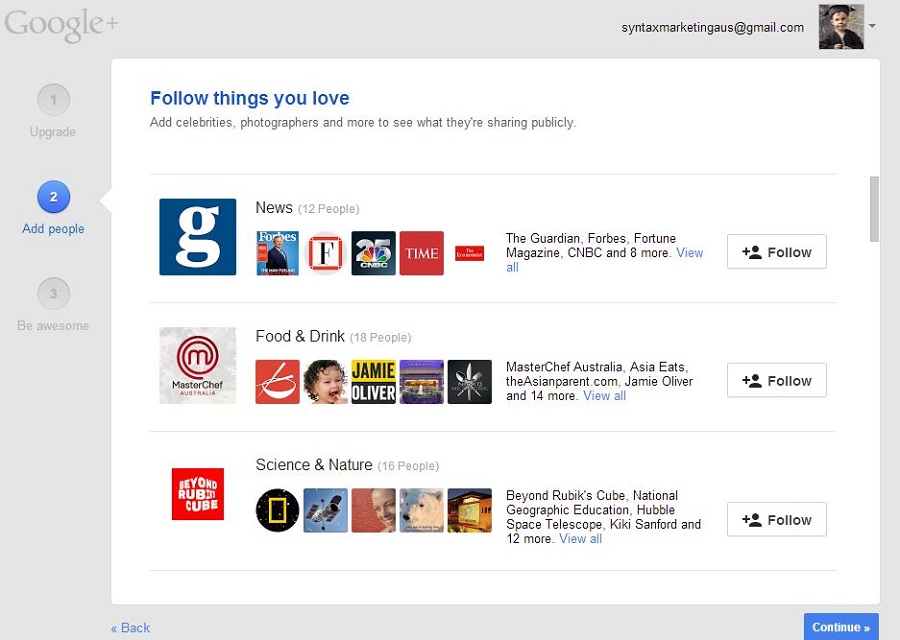The image size is (900, 640).
Task: Click the Asia Eats red bowl icon
Action: pos(277,382)
